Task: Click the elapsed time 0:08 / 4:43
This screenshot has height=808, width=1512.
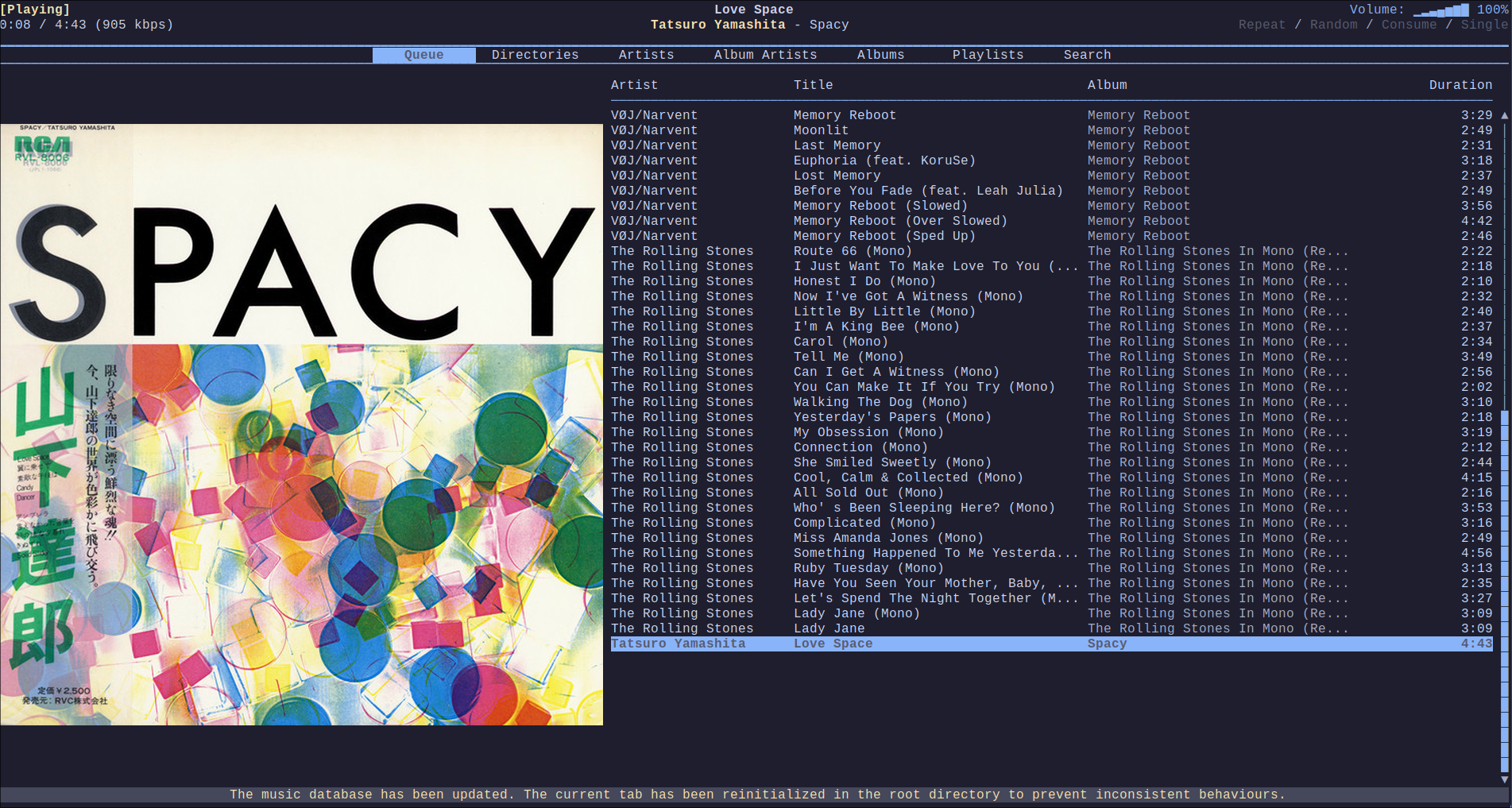Action: click(43, 25)
